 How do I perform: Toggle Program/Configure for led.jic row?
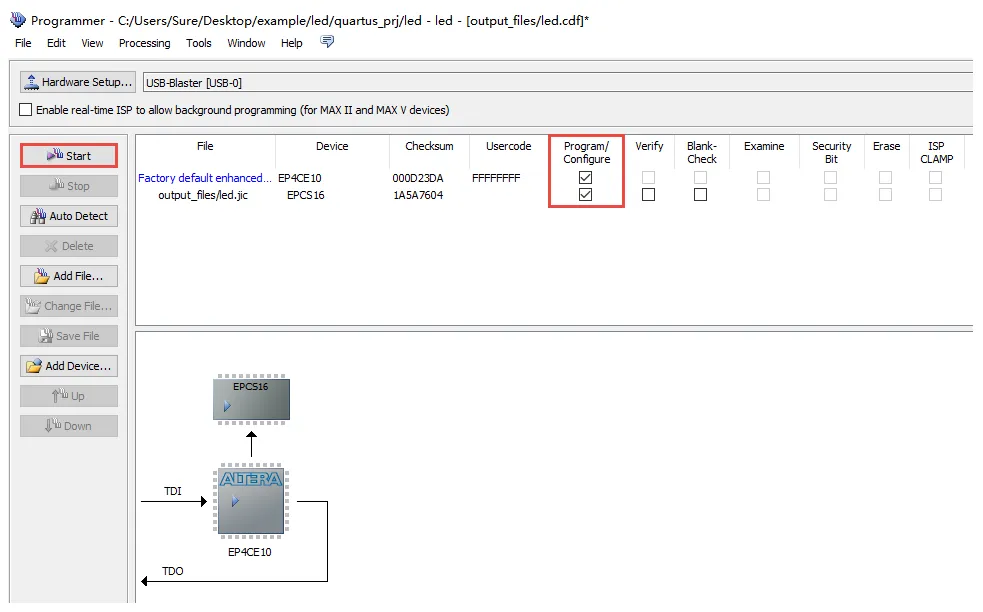[586, 194]
